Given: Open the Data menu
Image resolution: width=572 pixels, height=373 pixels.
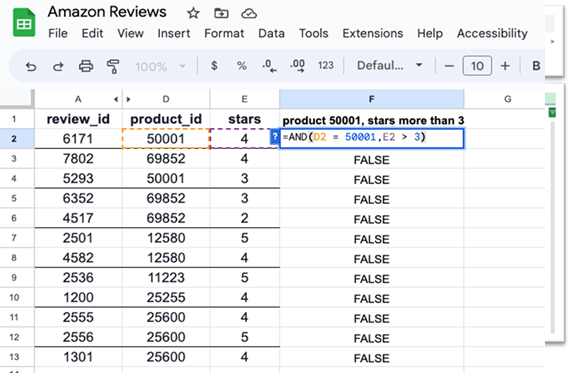Looking at the screenshot, I should click(271, 33).
